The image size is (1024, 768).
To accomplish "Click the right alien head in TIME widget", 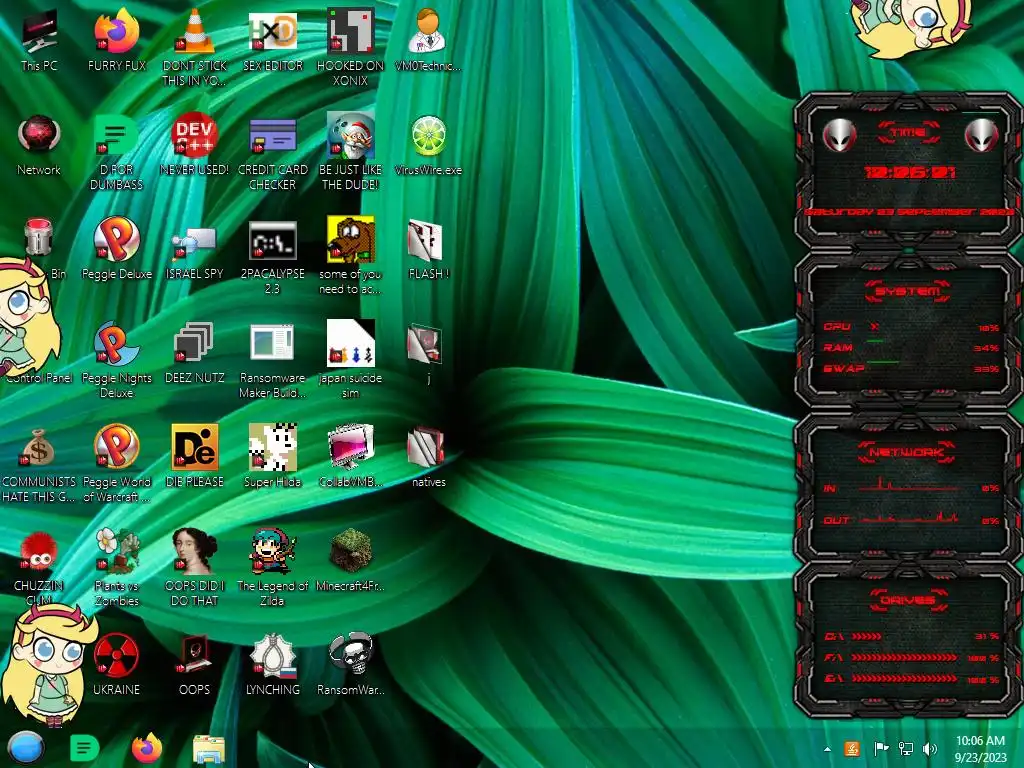I will coord(982,135).
